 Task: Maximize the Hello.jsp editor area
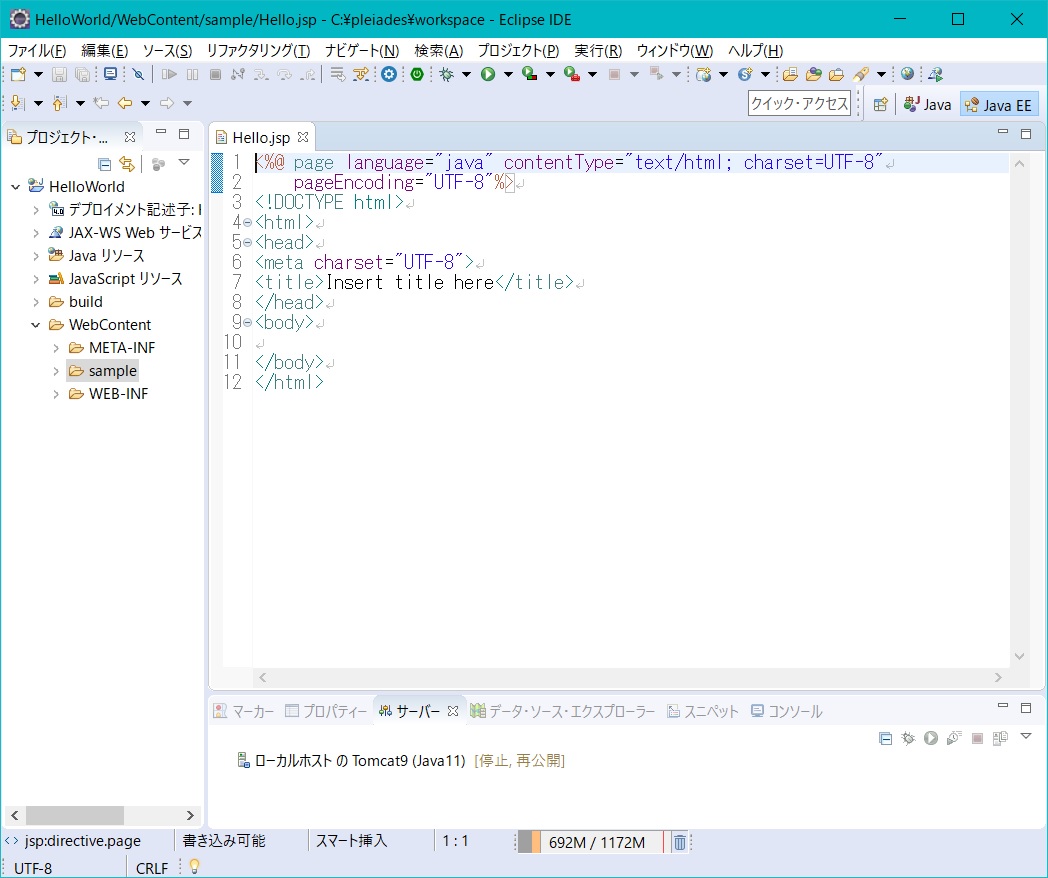[1025, 133]
